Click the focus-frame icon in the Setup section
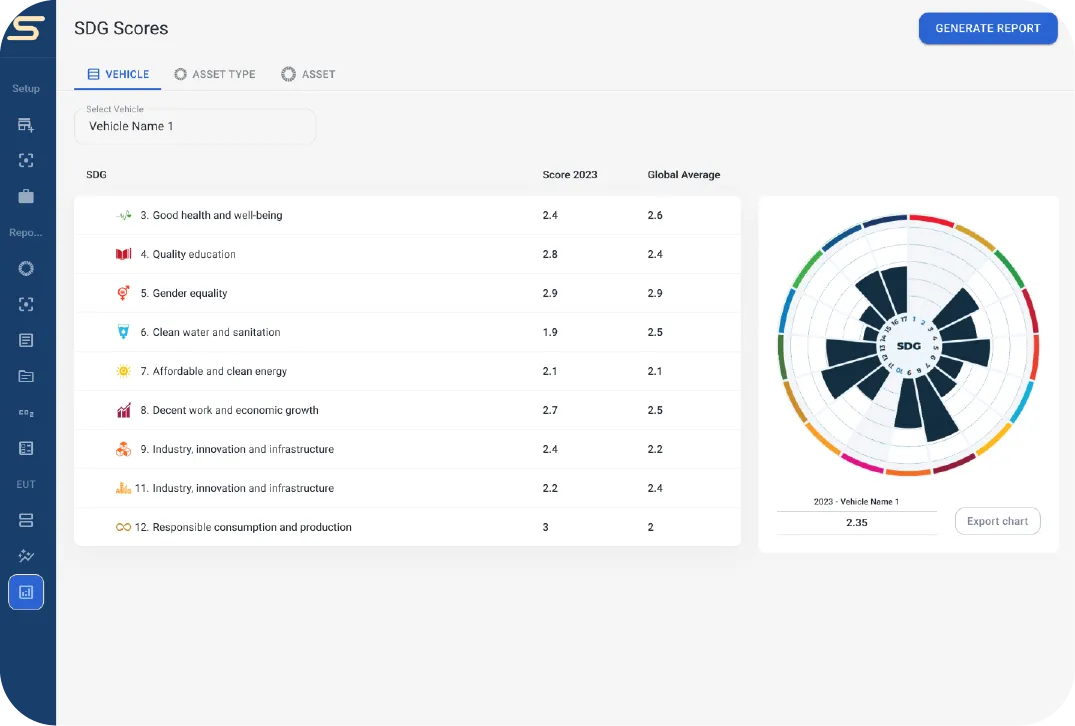The height and width of the screenshot is (726, 1075). coord(26,160)
